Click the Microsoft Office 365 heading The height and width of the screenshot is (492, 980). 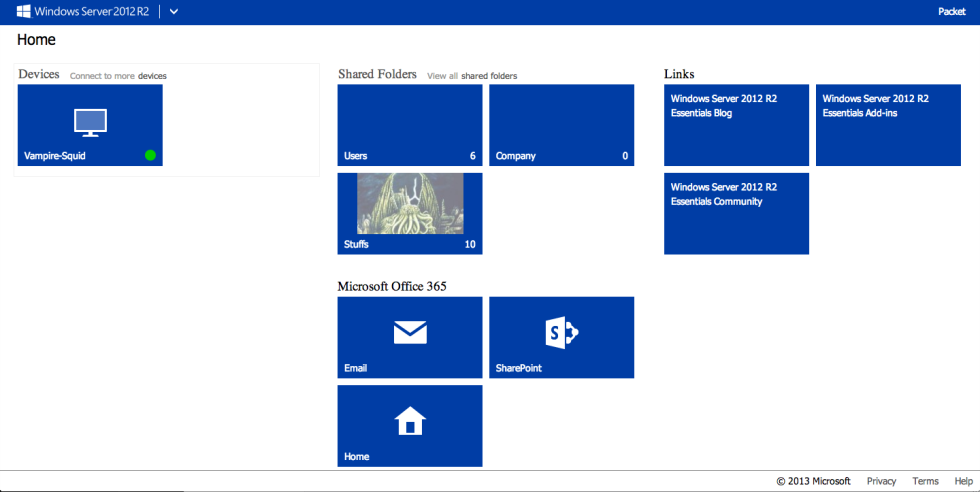pyautogui.click(x=392, y=287)
